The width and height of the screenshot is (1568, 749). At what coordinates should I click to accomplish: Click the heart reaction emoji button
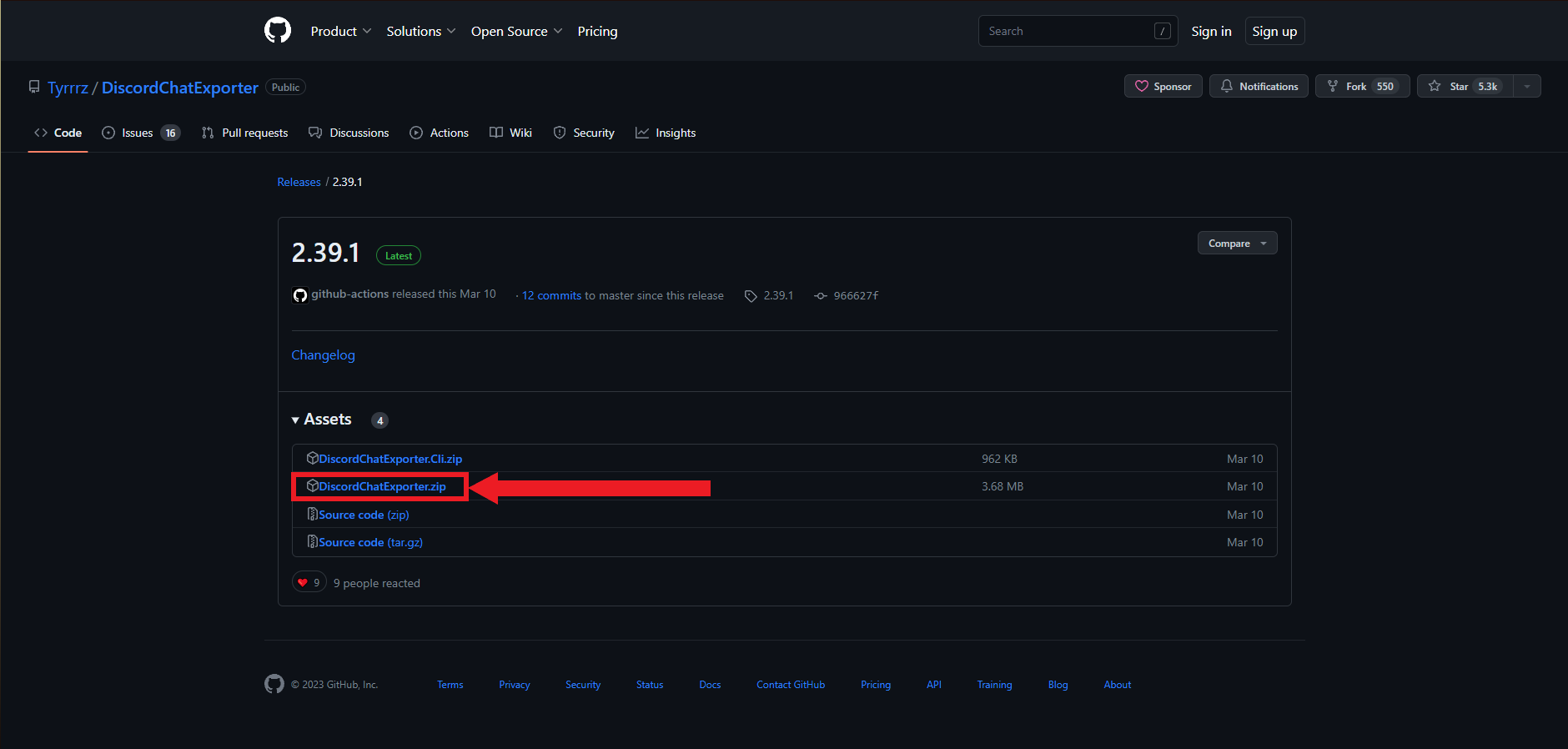click(309, 582)
